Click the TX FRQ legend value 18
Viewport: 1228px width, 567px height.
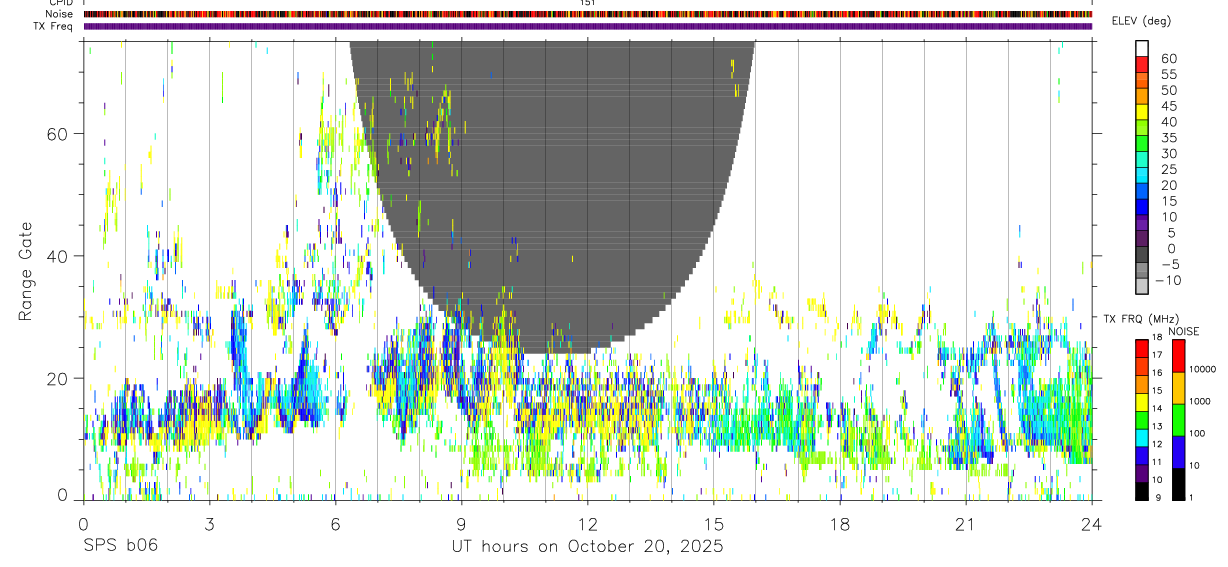1158,337
